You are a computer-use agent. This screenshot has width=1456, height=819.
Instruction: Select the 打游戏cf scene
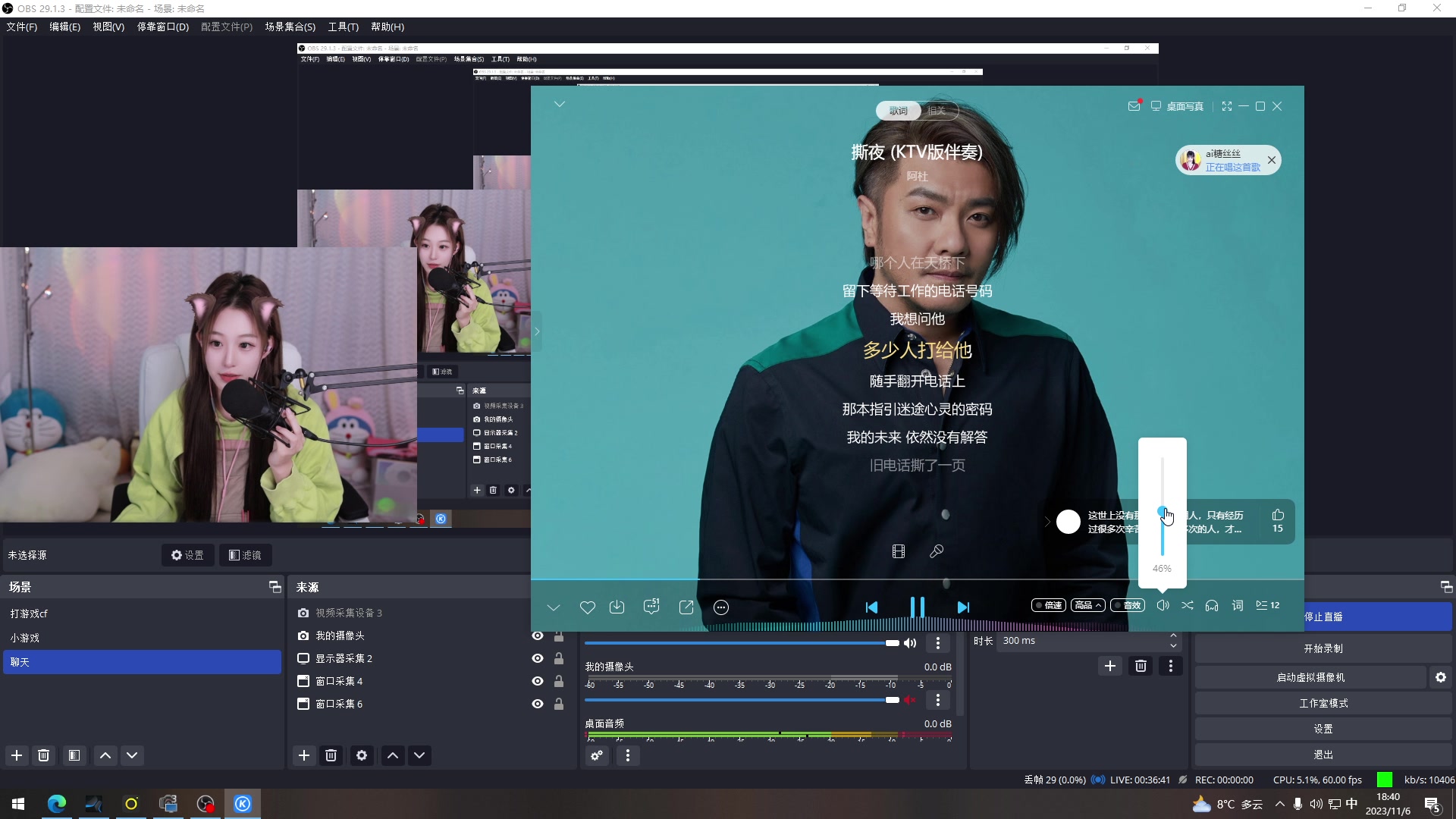[142, 613]
